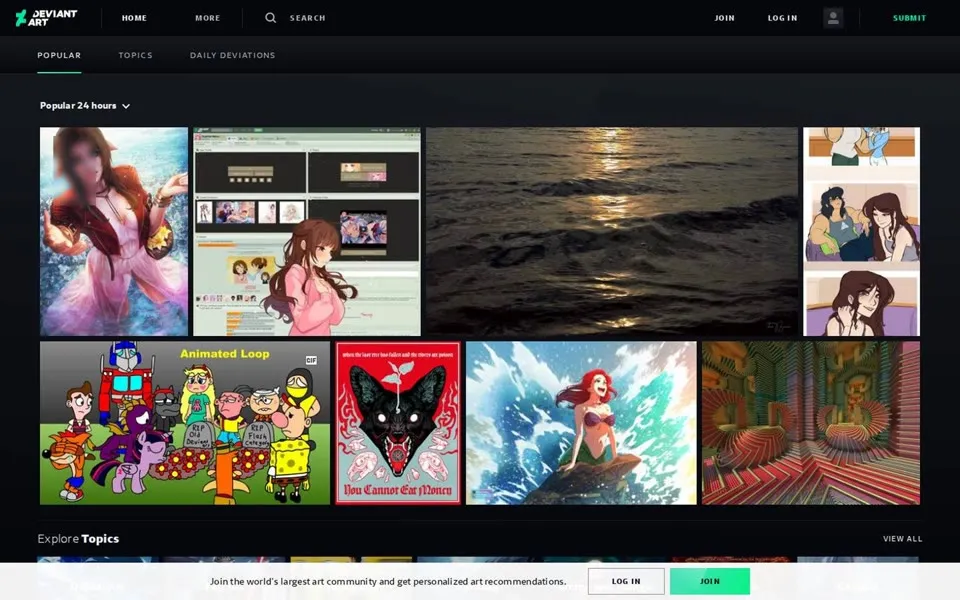Screen dimensions: 960x600
Task: Select the POPULAR tab
Action: point(59,55)
